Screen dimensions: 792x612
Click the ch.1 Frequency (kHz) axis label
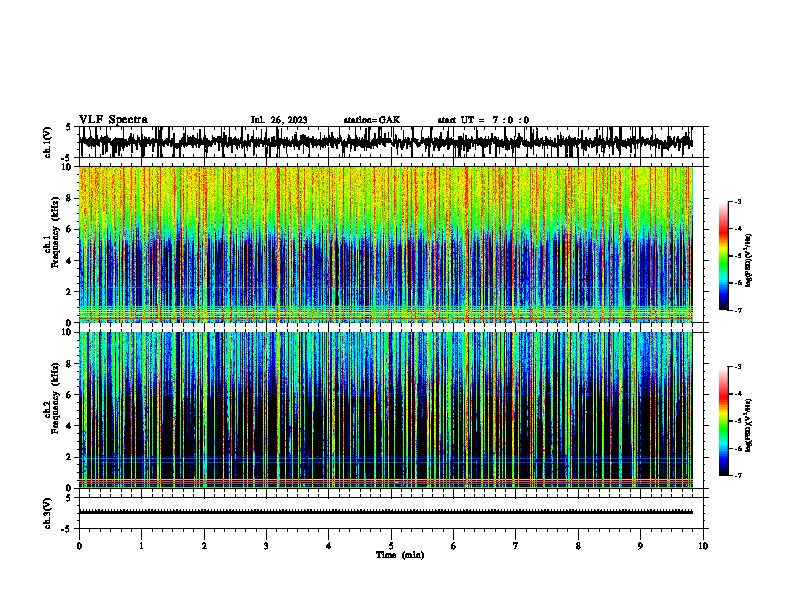(55, 244)
